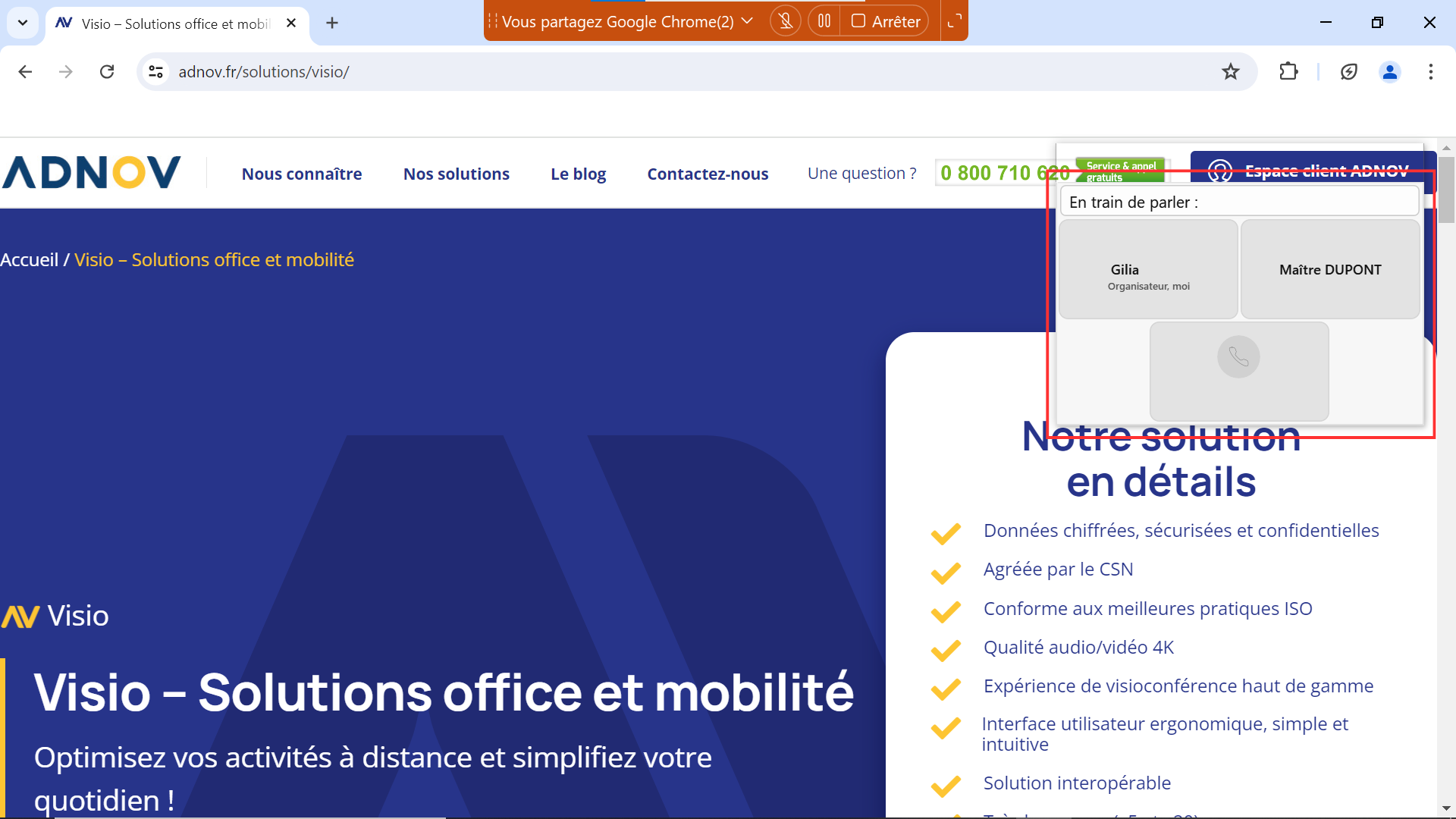
Task: Open the Nos solutions menu
Action: (457, 174)
